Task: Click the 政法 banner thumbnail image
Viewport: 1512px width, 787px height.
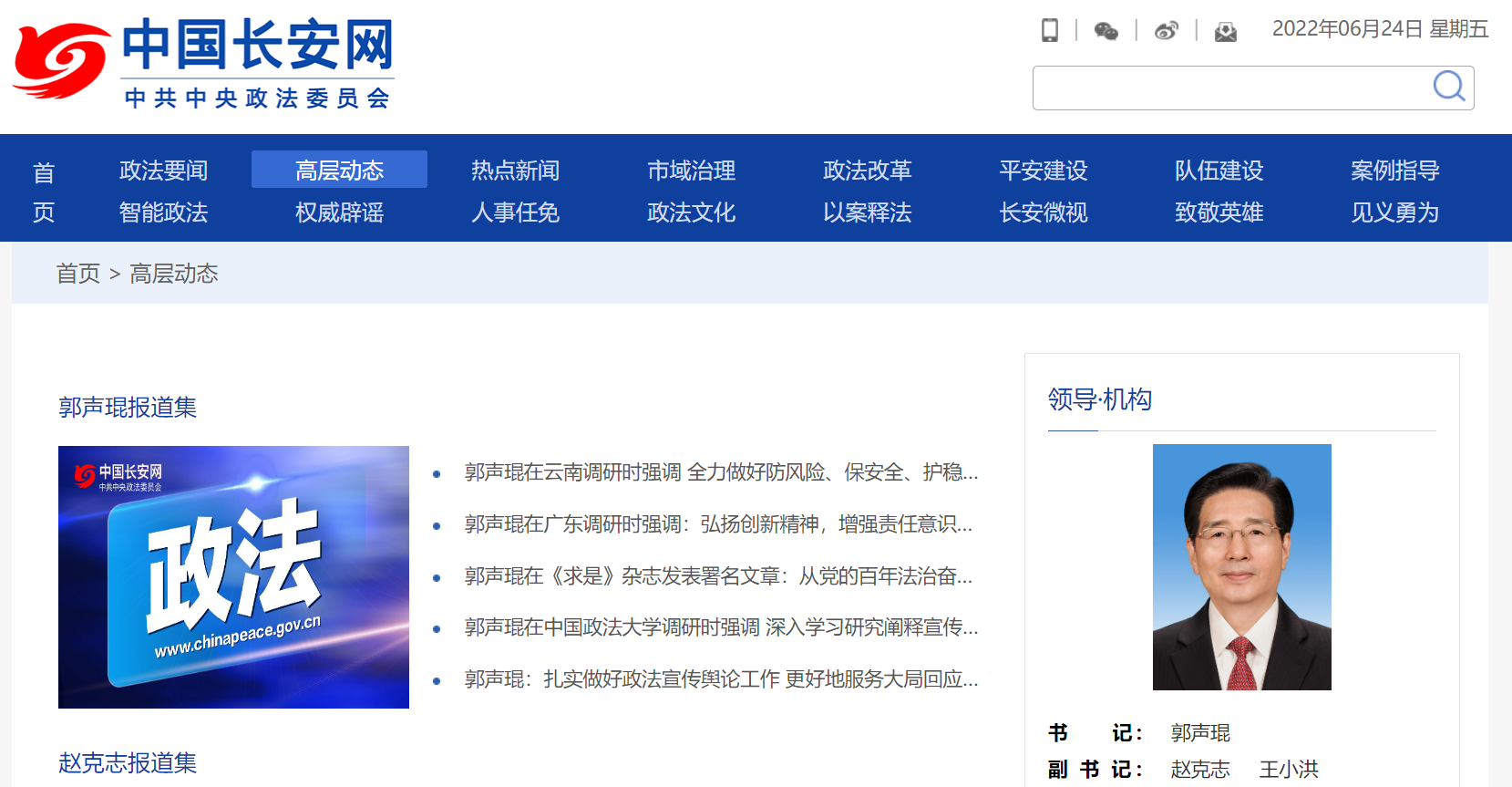Action: 233,577
